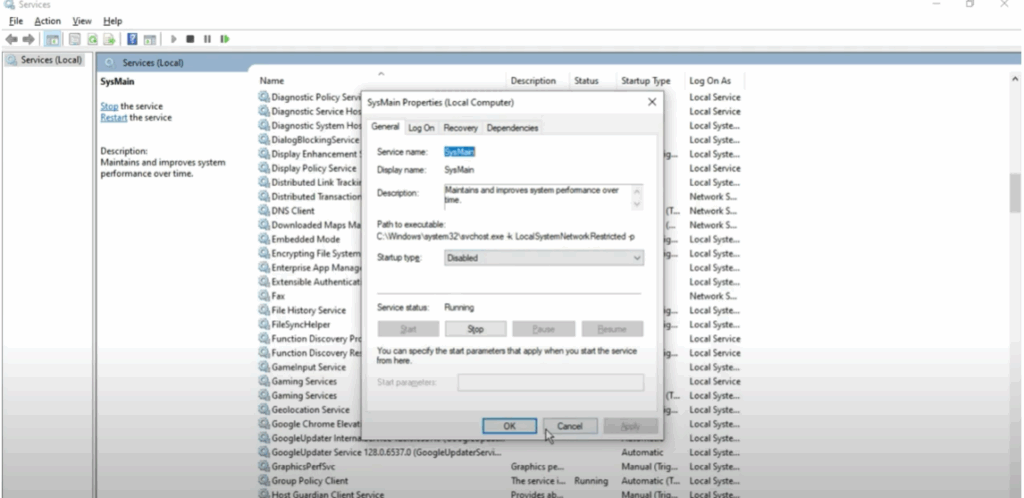Open the Startup type dropdown showing Disabled
Image resolution: width=1024 pixels, height=498 pixels.
point(544,258)
